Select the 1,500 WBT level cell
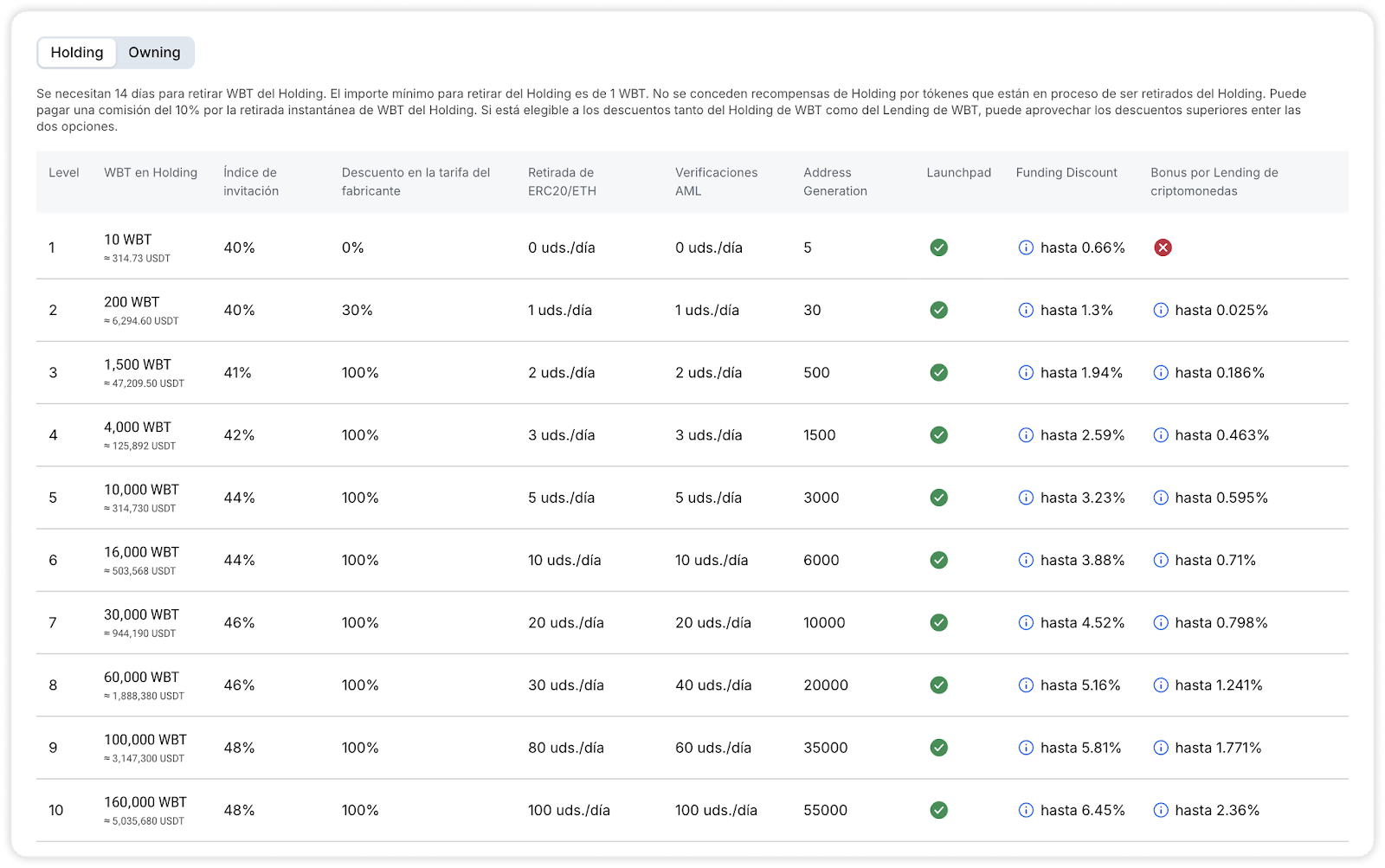Image resolution: width=1385 pixels, height=868 pixels. (x=138, y=365)
